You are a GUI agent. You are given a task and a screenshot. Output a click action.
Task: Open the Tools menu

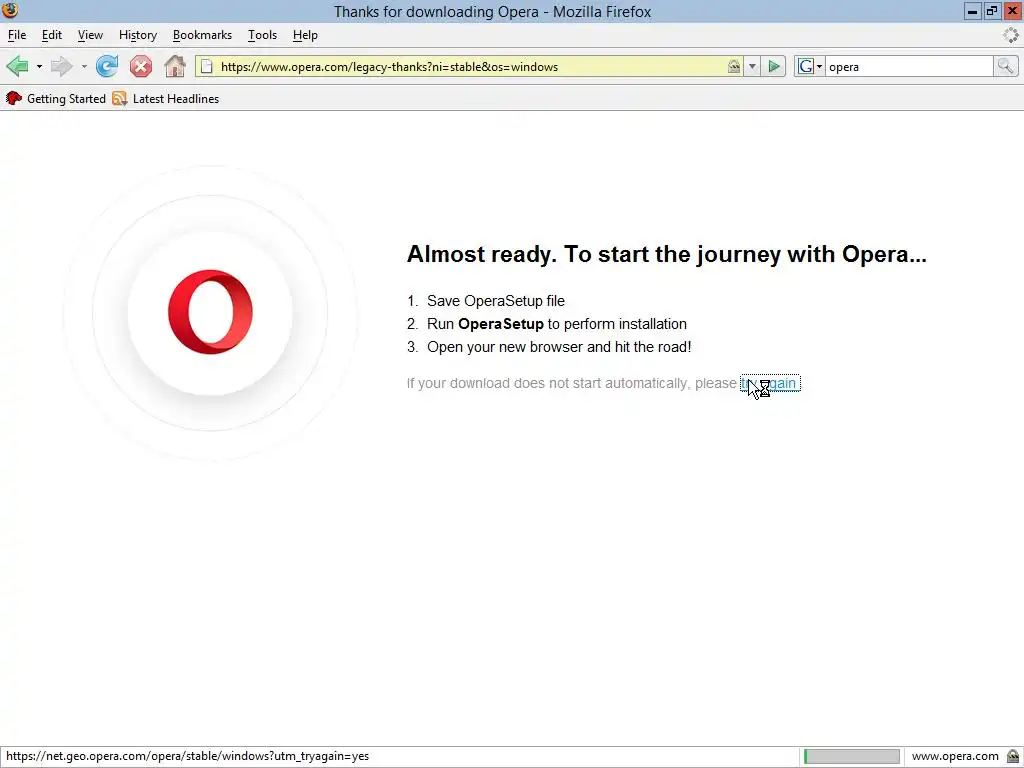tap(263, 35)
